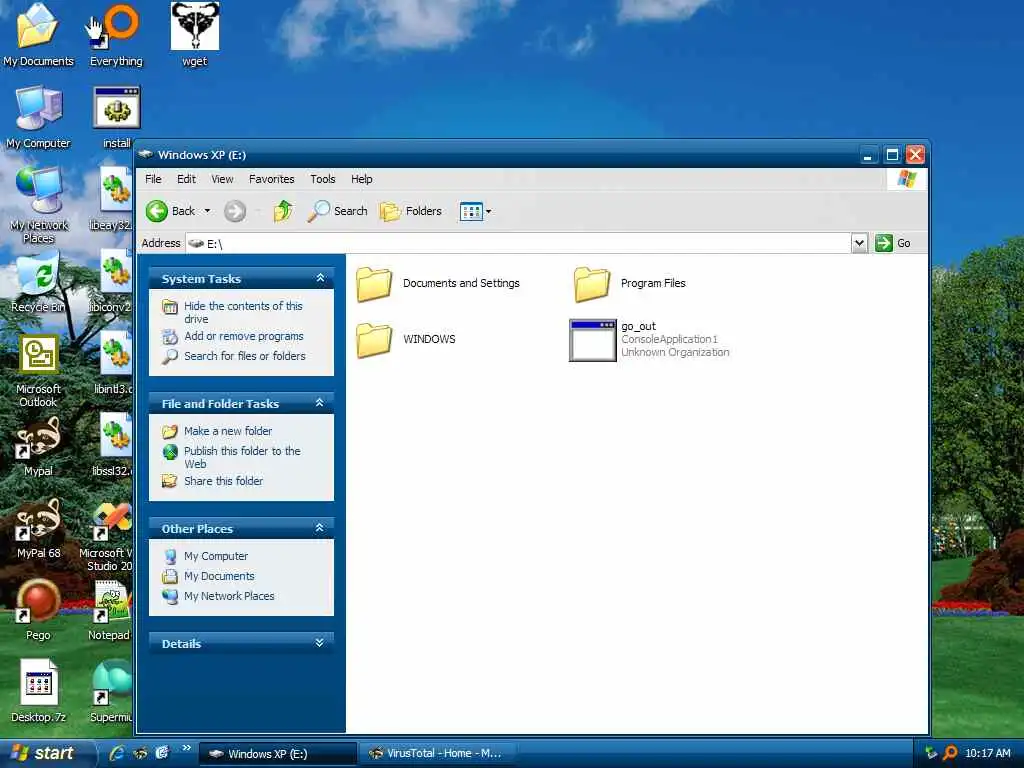Select My Documents desktop icon
This screenshot has width=1024, height=768.
(x=38, y=35)
